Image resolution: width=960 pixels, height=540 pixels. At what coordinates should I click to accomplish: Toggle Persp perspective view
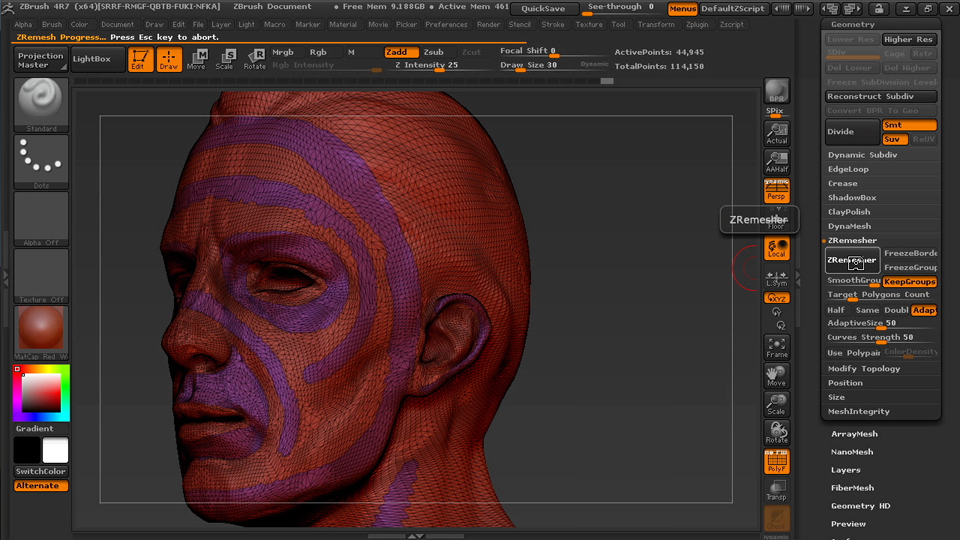click(777, 190)
